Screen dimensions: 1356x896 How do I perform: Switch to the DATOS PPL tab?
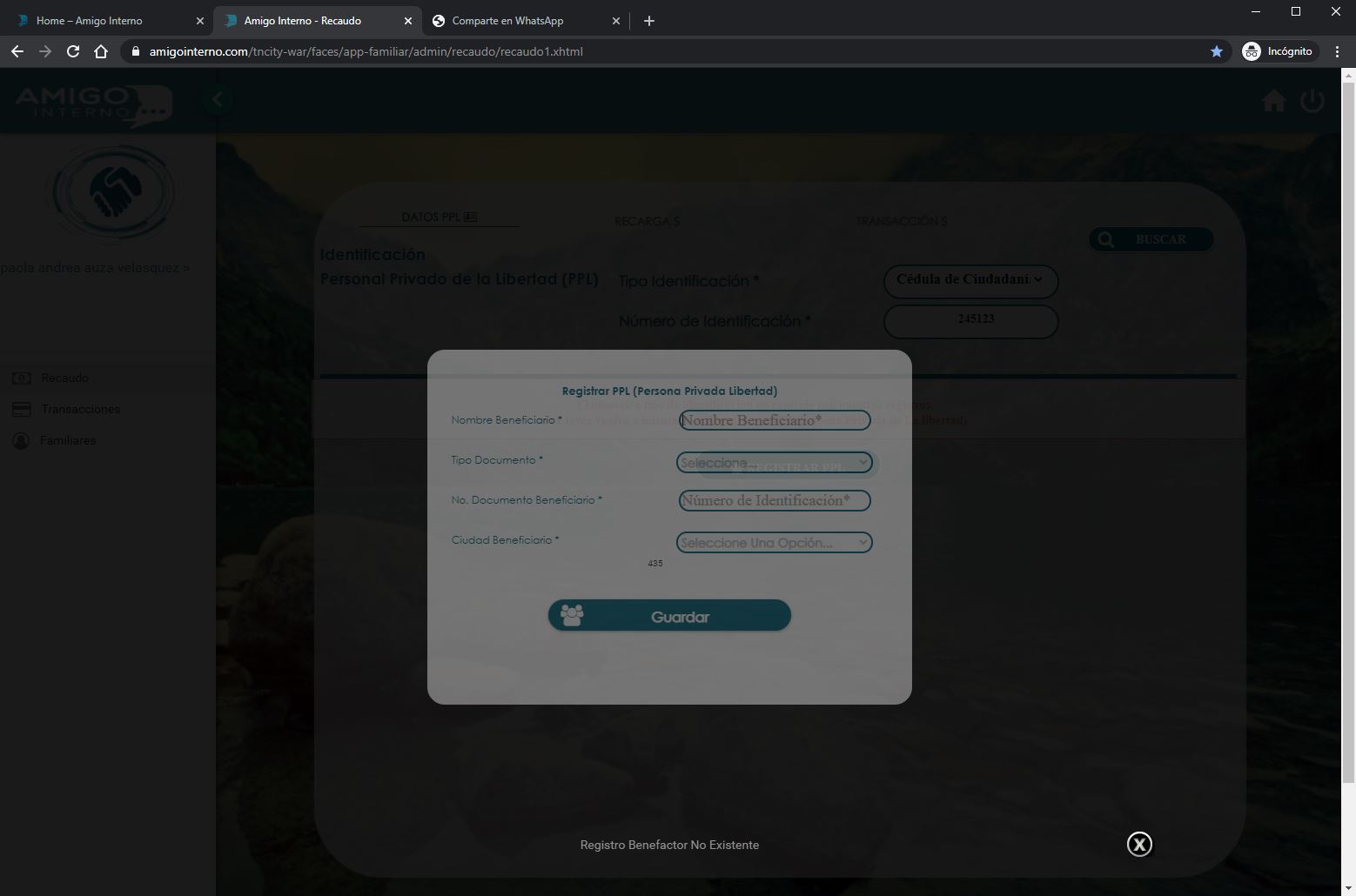click(439, 217)
